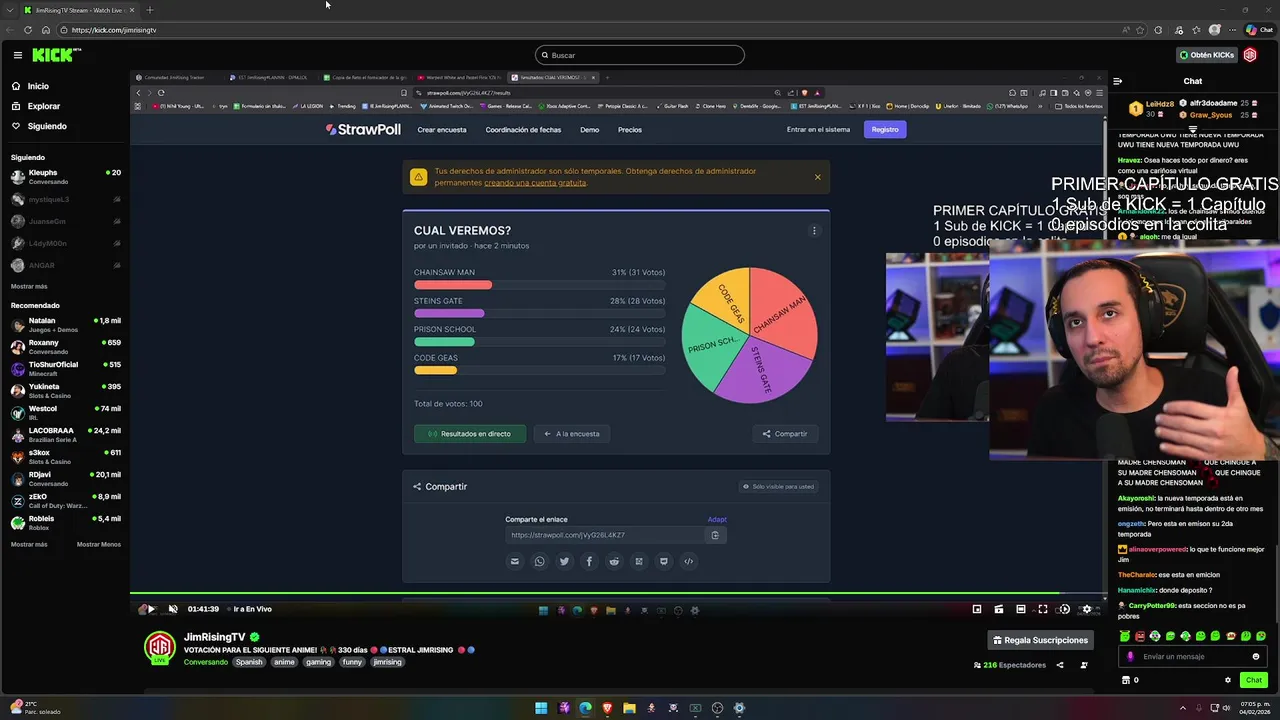The height and width of the screenshot is (720, 1280).
Task: Focus the Buscar search field
Action: (640, 55)
